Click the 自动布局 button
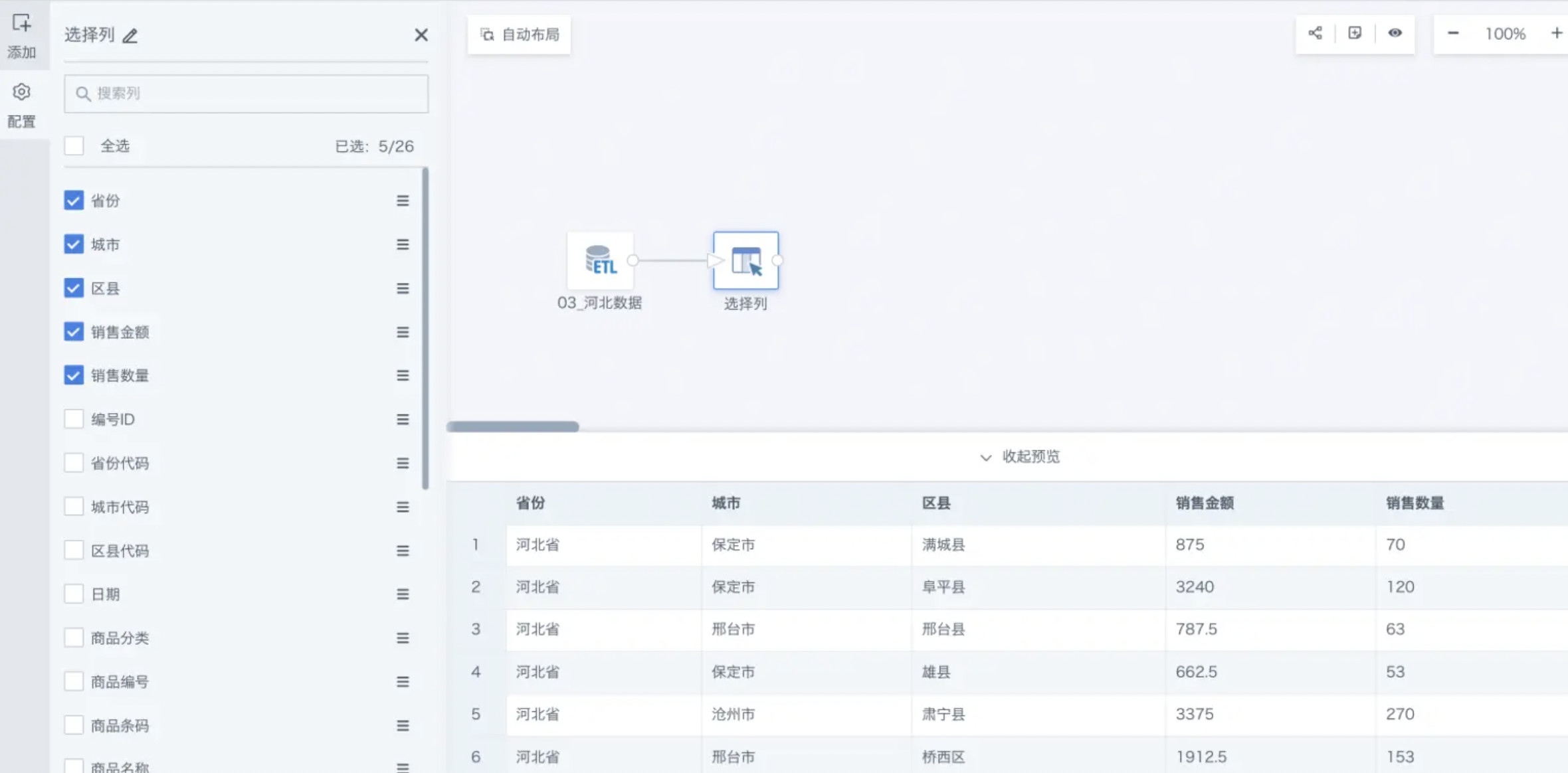Viewport: 1568px width, 773px height. (x=520, y=35)
